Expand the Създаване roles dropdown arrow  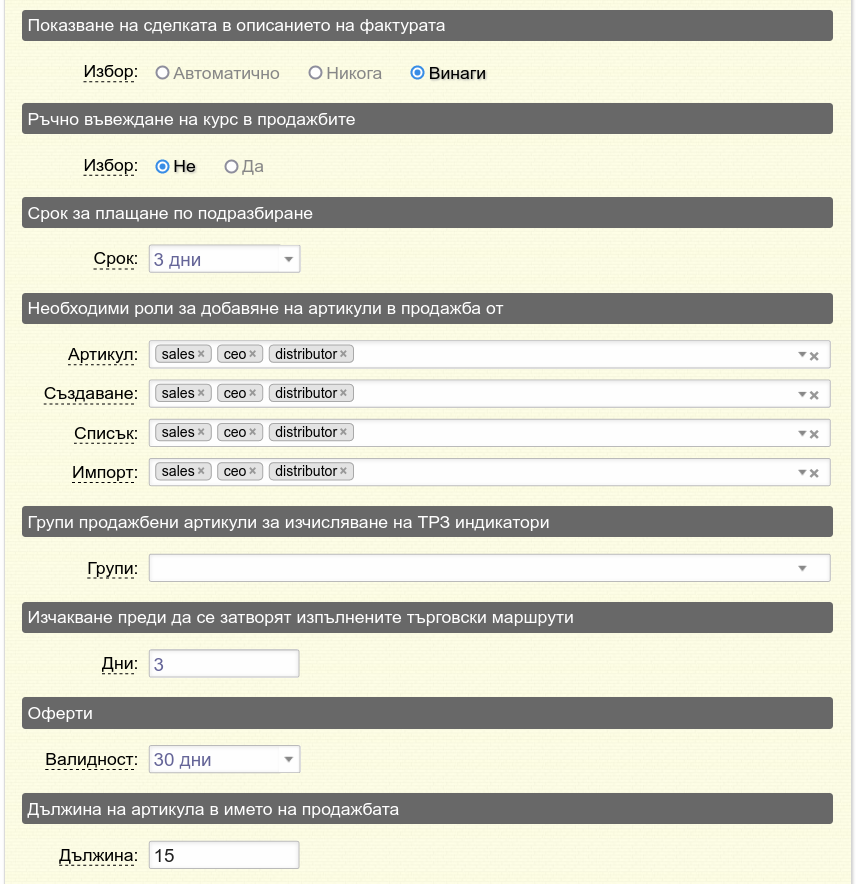[x=802, y=394]
